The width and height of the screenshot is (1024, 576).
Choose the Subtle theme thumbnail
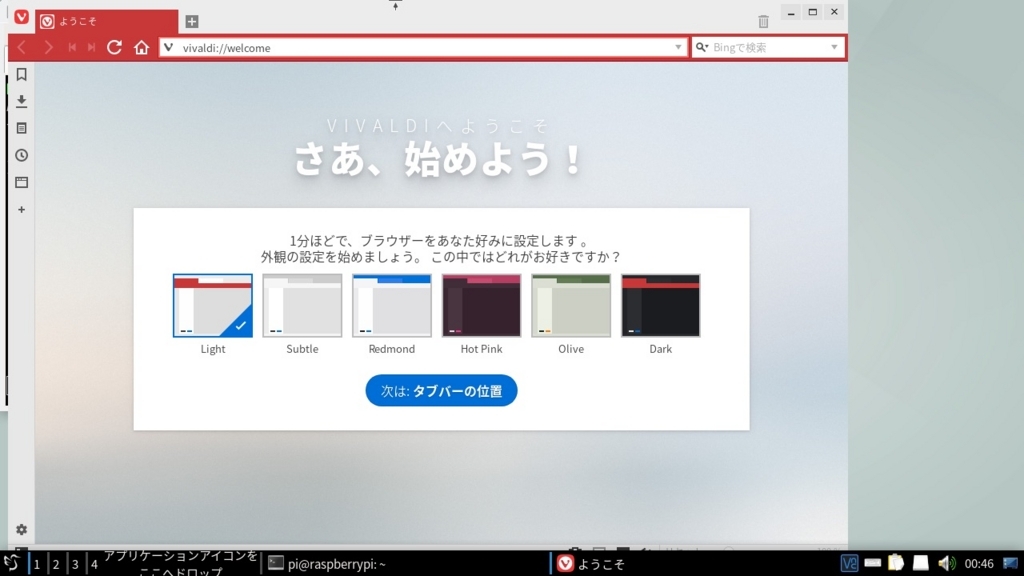[302, 306]
